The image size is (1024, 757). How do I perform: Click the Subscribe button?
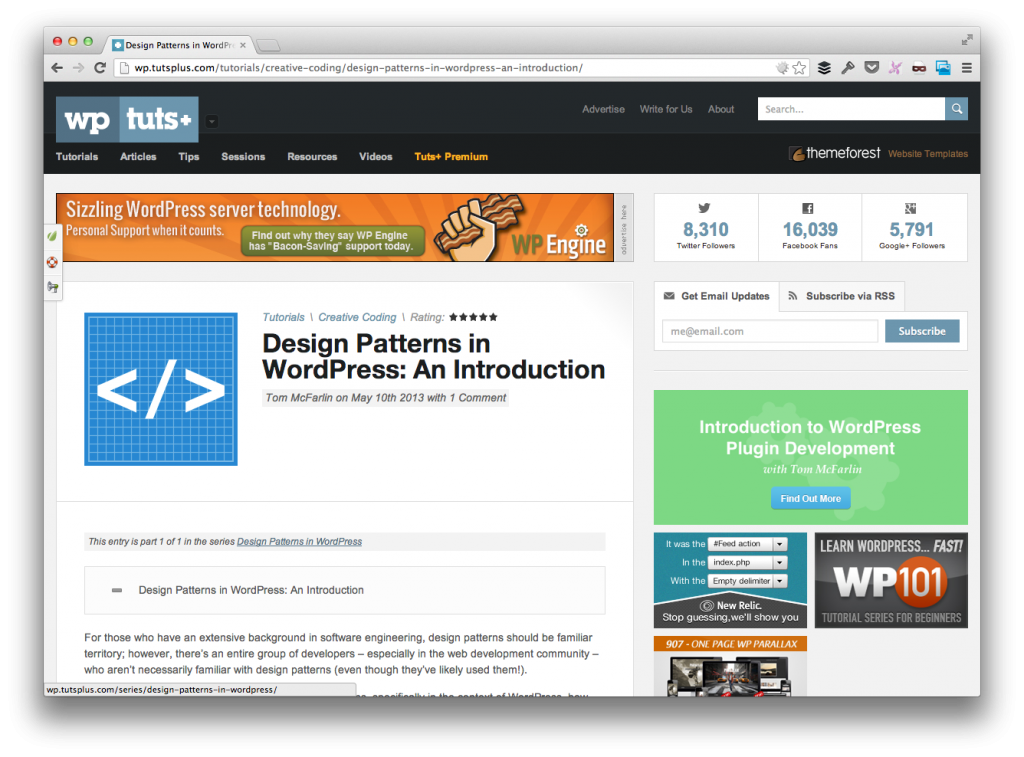click(x=922, y=331)
